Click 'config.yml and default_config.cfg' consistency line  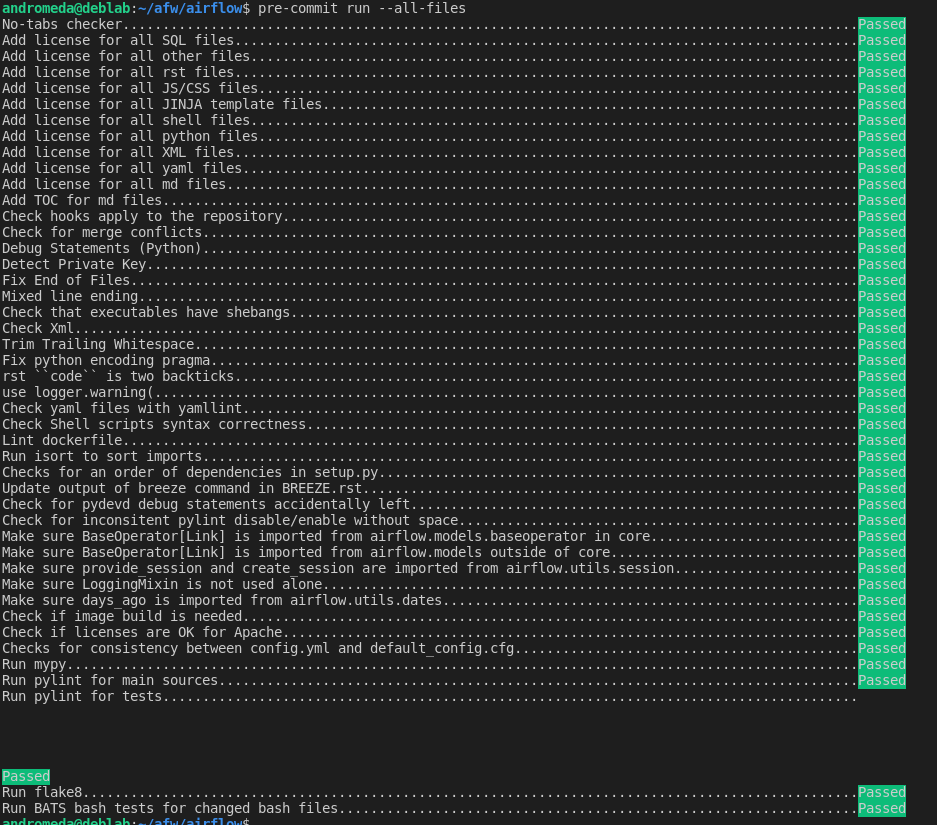click(454, 649)
